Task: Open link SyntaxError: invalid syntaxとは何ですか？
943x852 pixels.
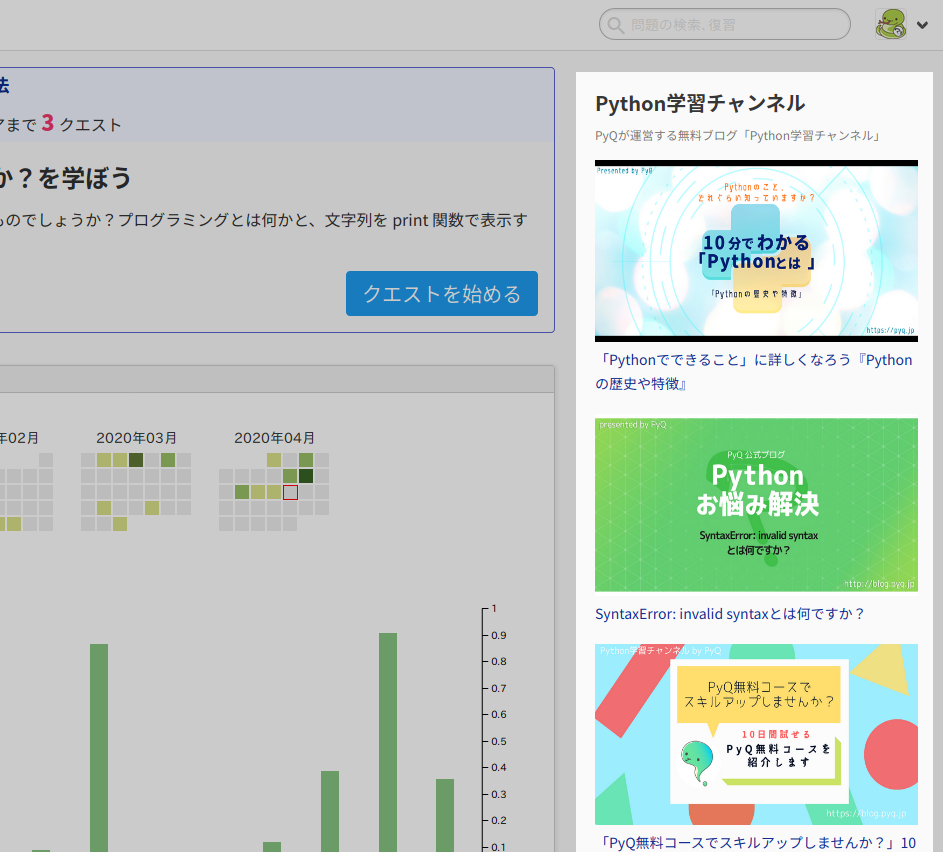Action: pos(730,614)
